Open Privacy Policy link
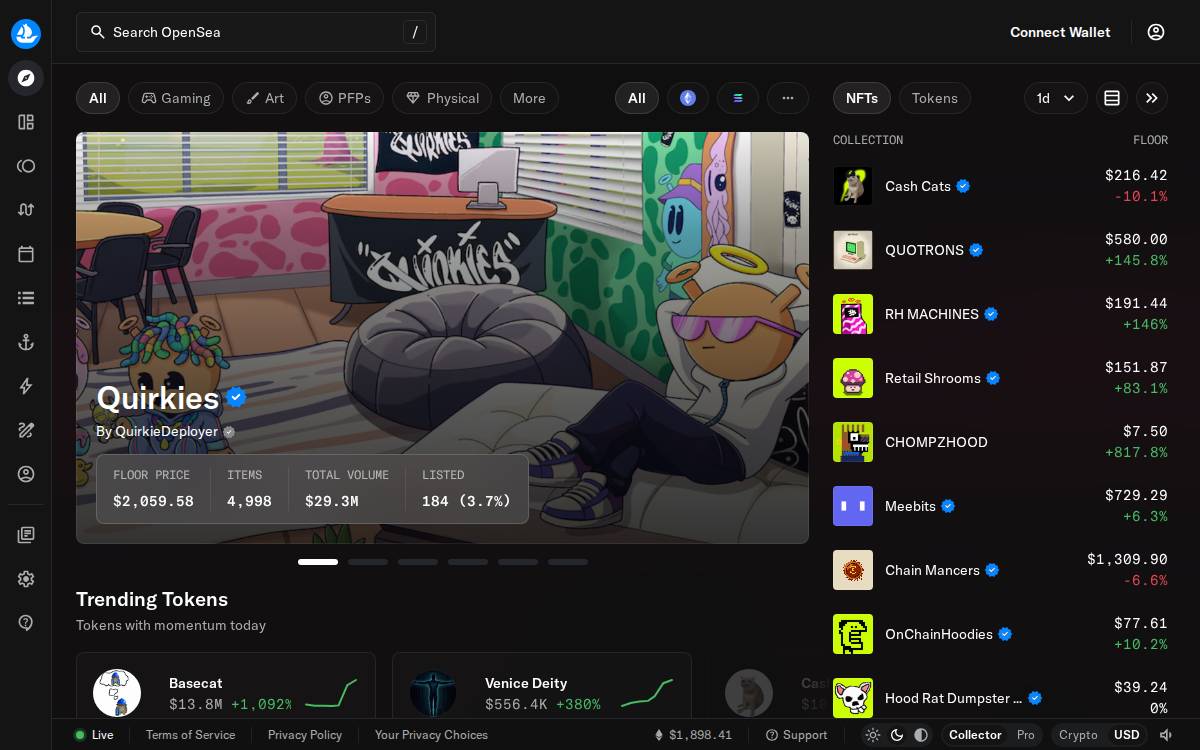 tap(305, 735)
